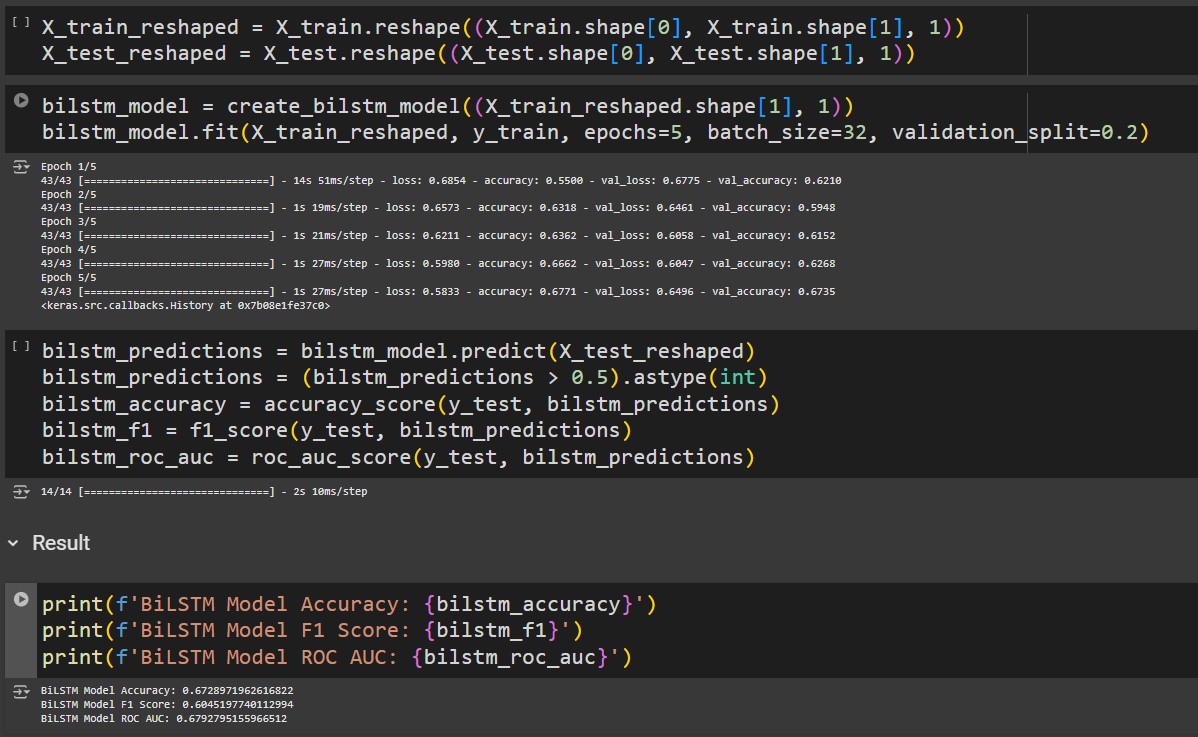Open output options for the training epochs output
1198x737 pixels.
point(21,166)
